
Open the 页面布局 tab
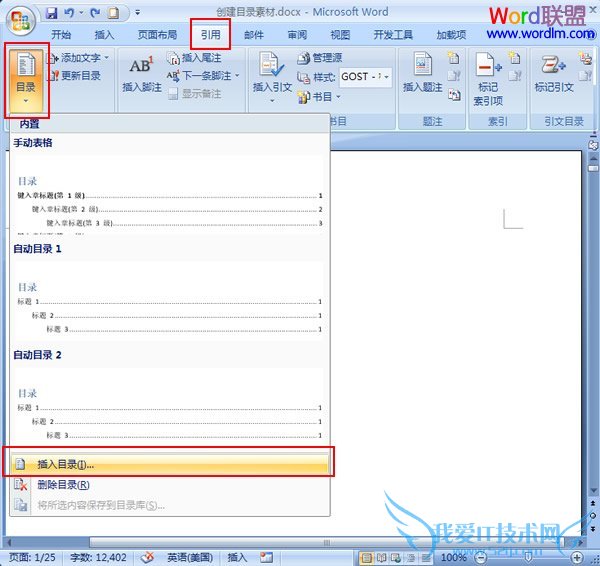point(157,35)
